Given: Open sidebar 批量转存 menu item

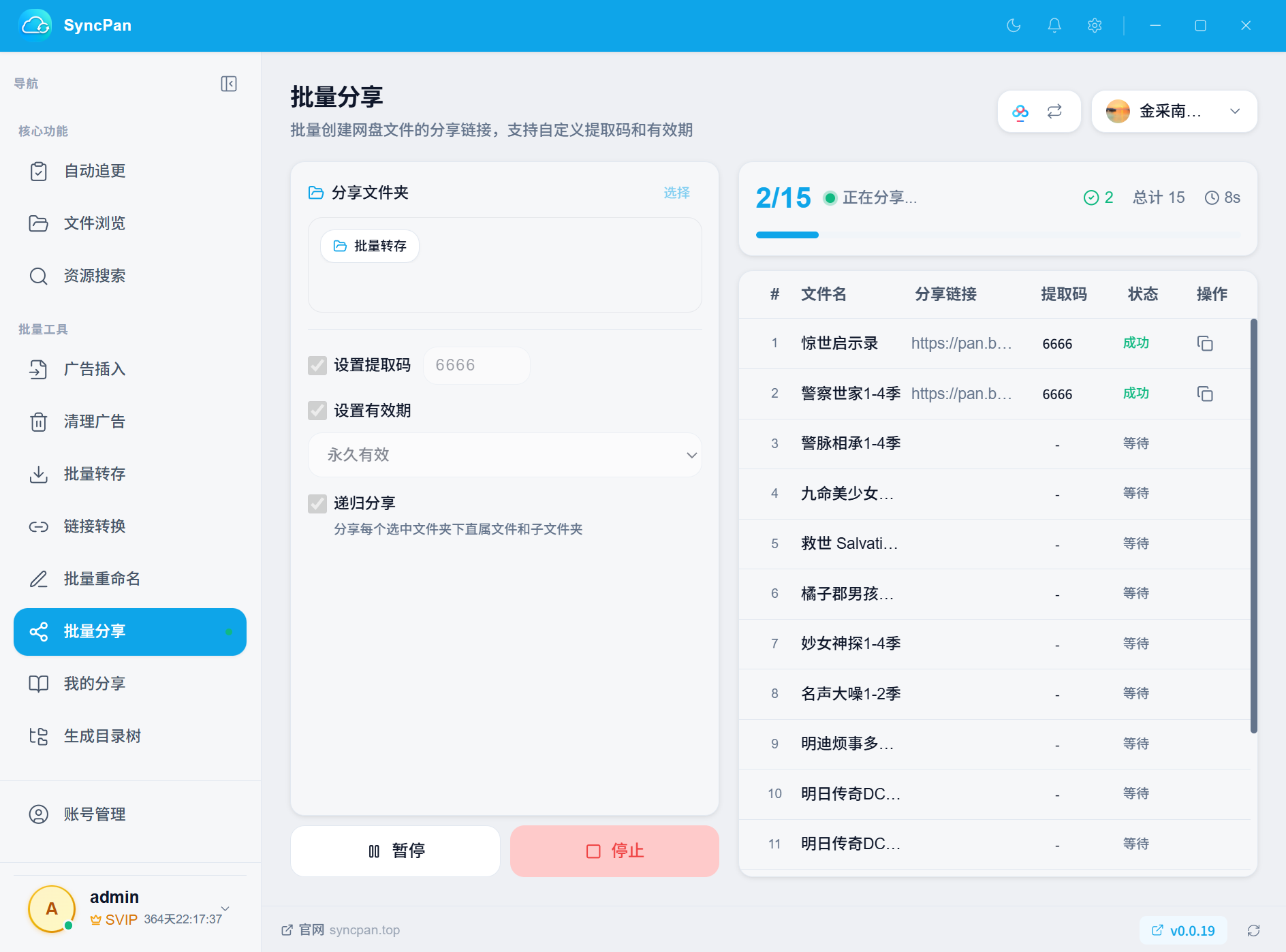Looking at the screenshot, I should (130, 474).
